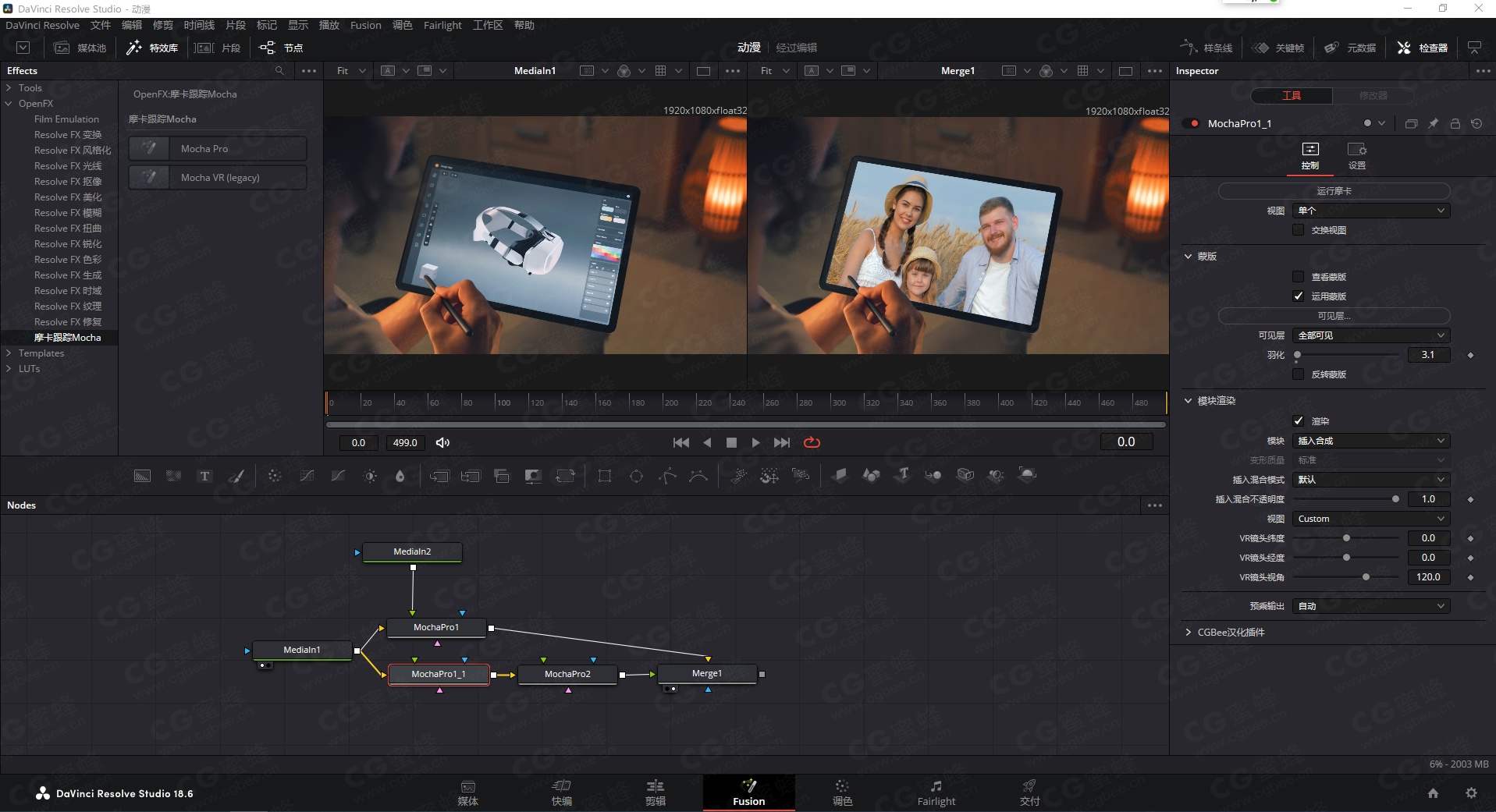1496x812 pixels.
Task: Collapse the 蒙版 section
Action: tap(1188, 256)
